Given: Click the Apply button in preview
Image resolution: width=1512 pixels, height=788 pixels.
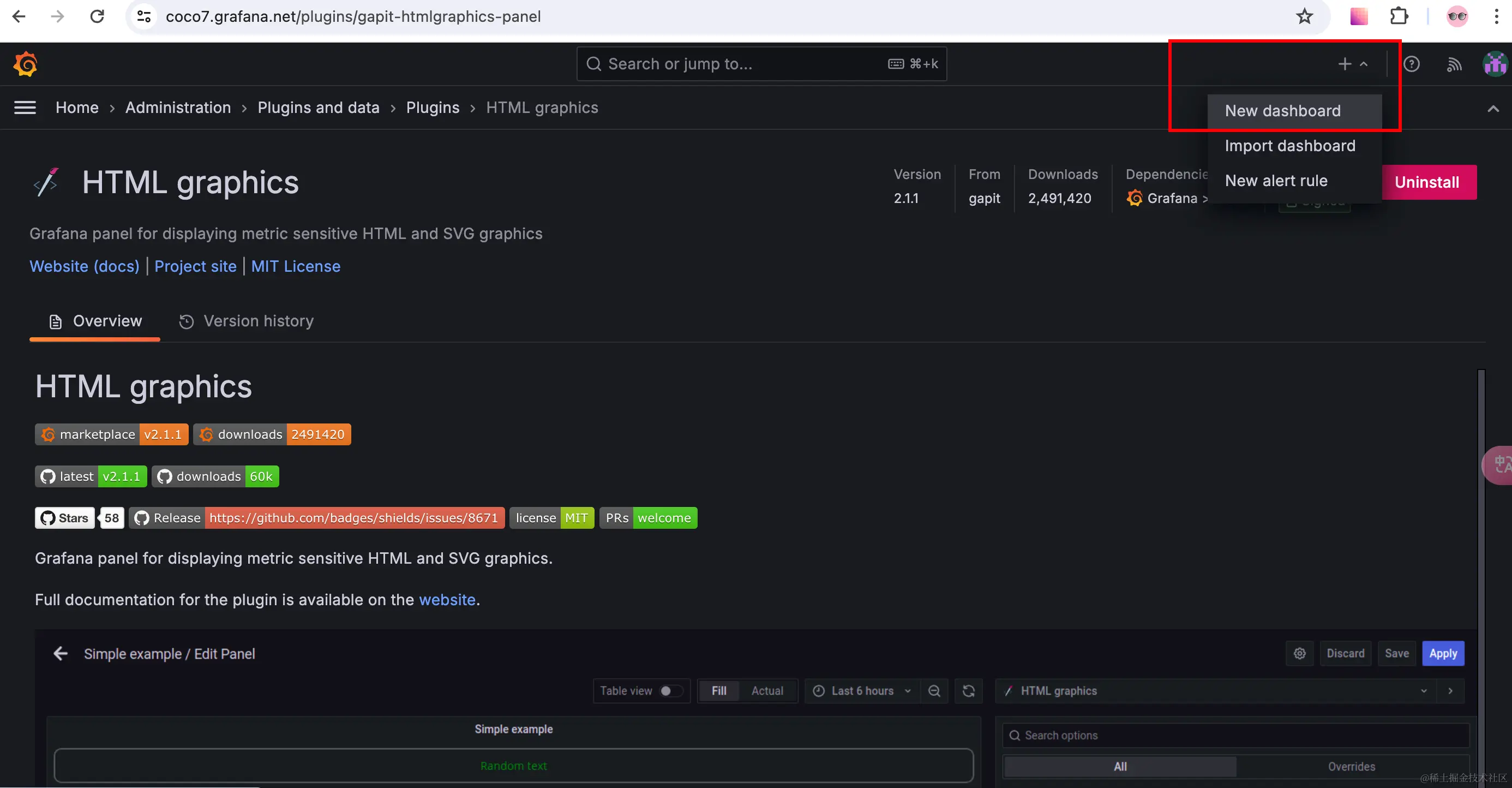Looking at the screenshot, I should click(x=1443, y=654).
